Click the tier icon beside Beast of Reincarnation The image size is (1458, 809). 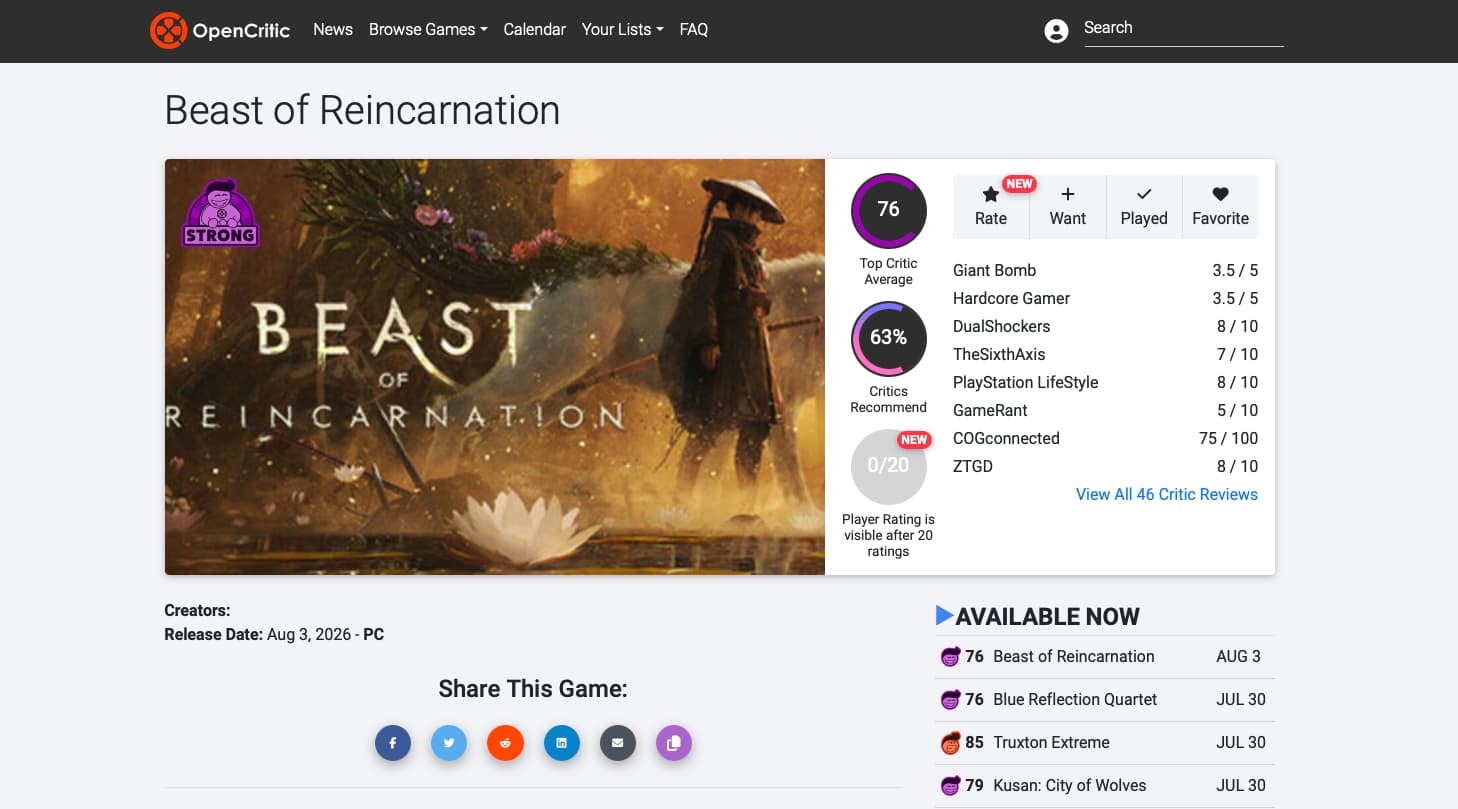950,657
